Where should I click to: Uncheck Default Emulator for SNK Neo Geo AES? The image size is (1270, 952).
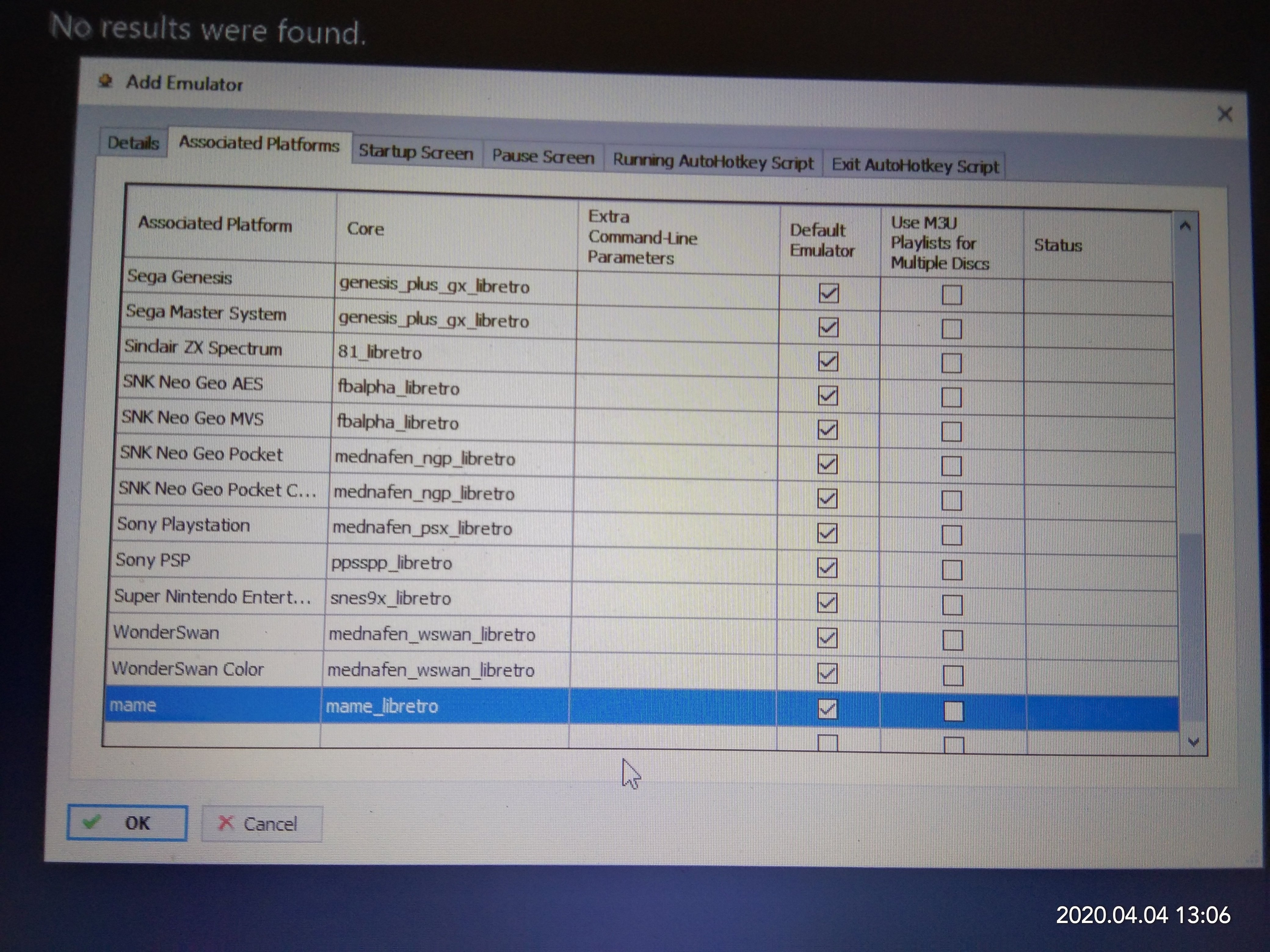click(827, 395)
